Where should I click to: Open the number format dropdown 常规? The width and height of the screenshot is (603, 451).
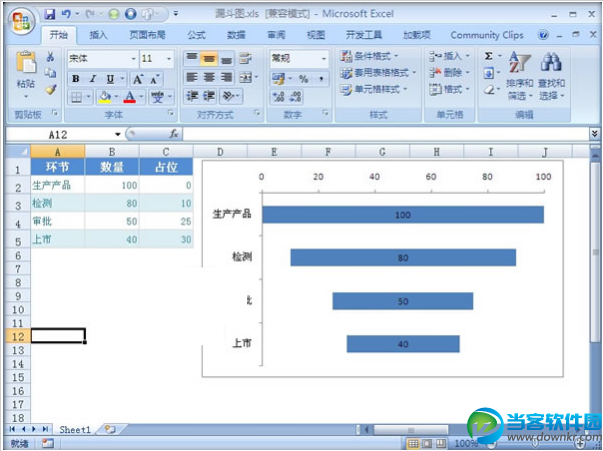(324, 59)
